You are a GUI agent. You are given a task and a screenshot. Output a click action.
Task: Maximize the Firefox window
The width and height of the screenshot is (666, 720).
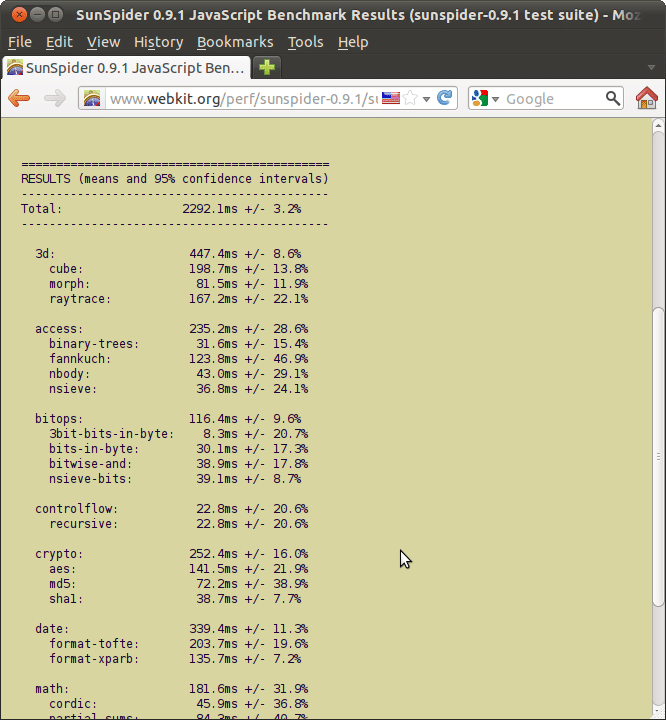tap(56, 15)
